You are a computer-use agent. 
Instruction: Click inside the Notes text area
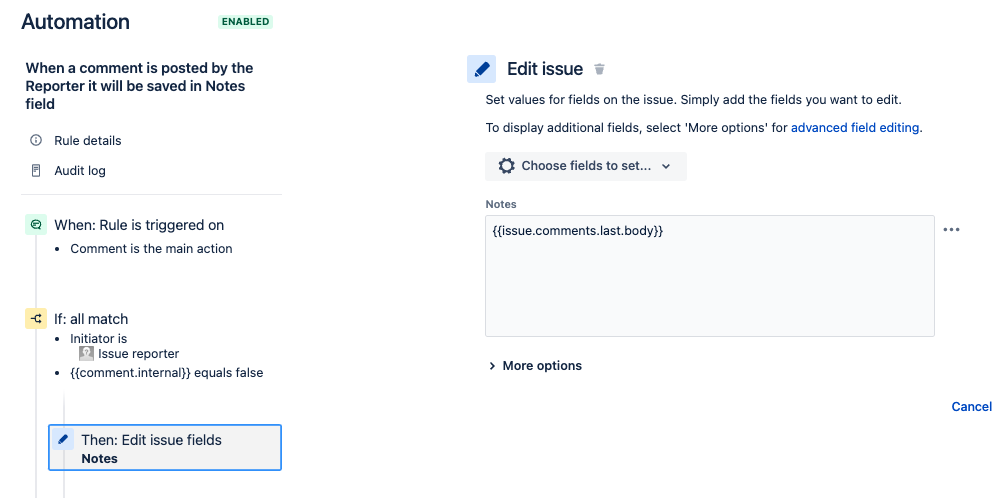coord(710,276)
